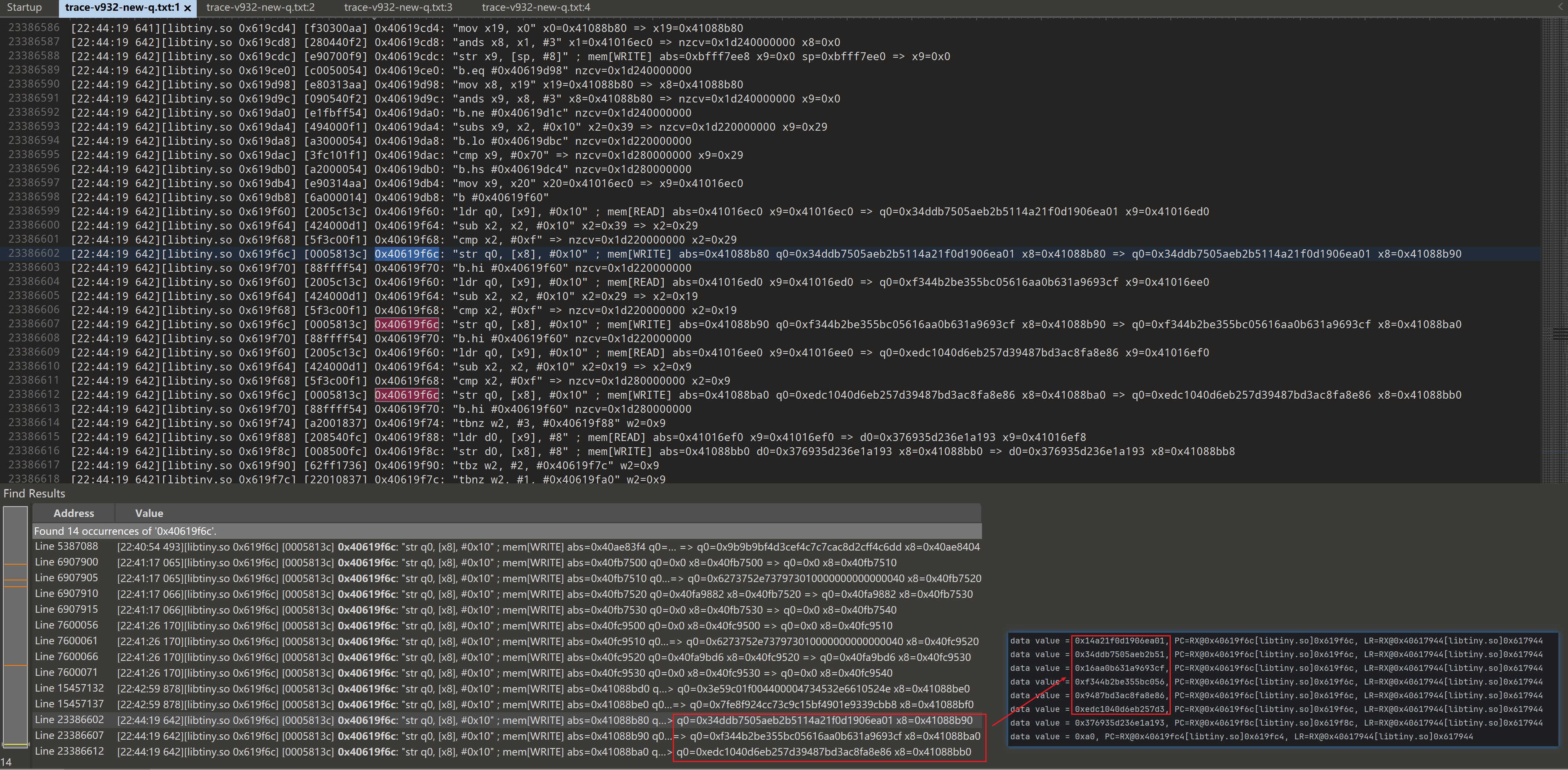Switch to the Startup tab
The image size is (1568, 770).
[24, 7]
